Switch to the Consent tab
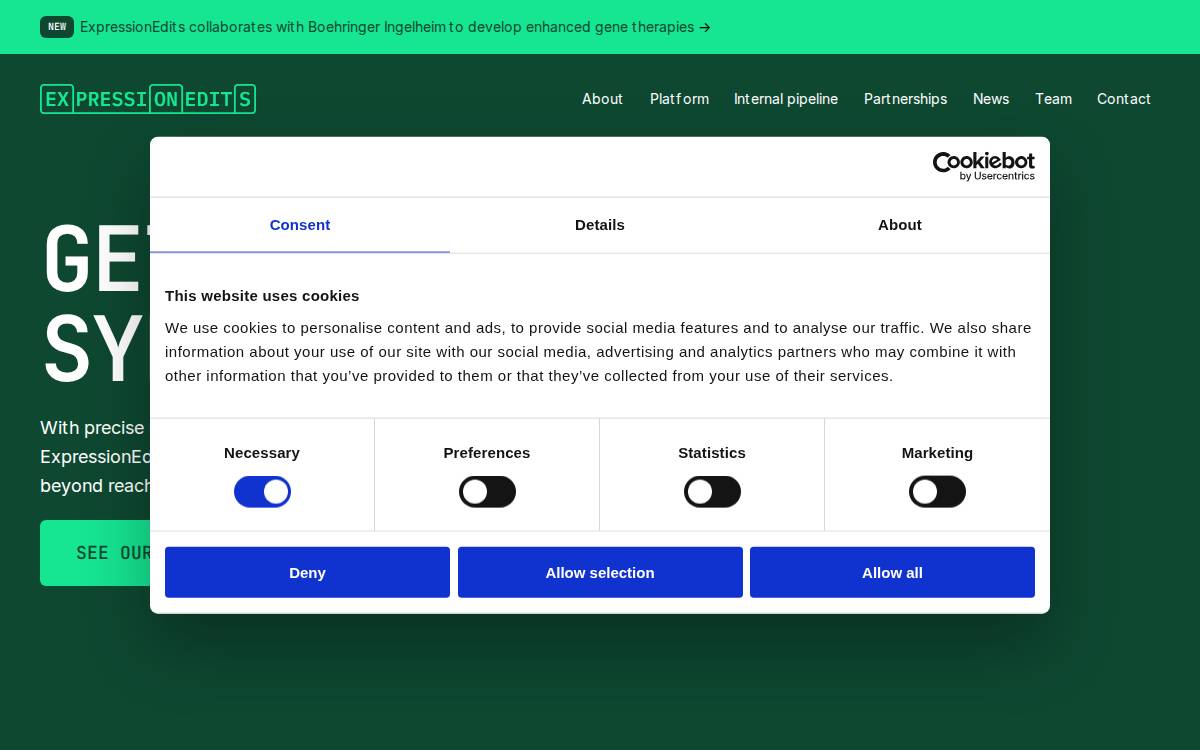Image resolution: width=1200 pixels, height=750 pixels. [300, 225]
